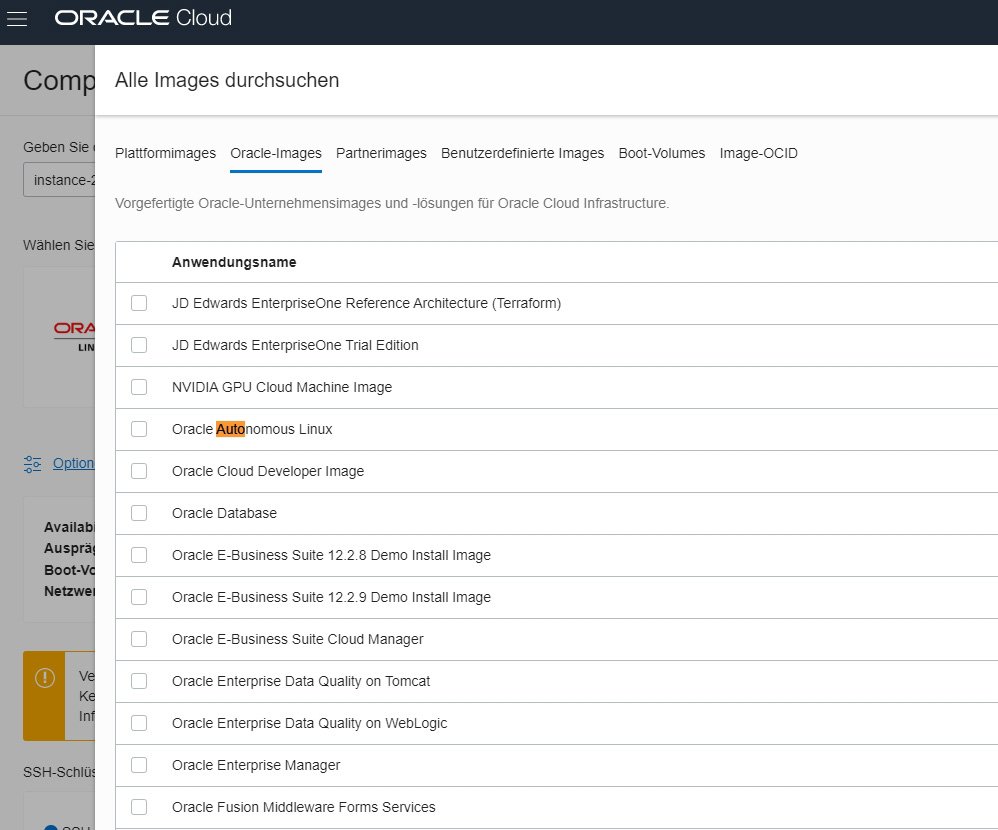This screenshot has width=998, height=830.
Task: Switch to the Plattformimages tab
Action: [x=165, y=153]
